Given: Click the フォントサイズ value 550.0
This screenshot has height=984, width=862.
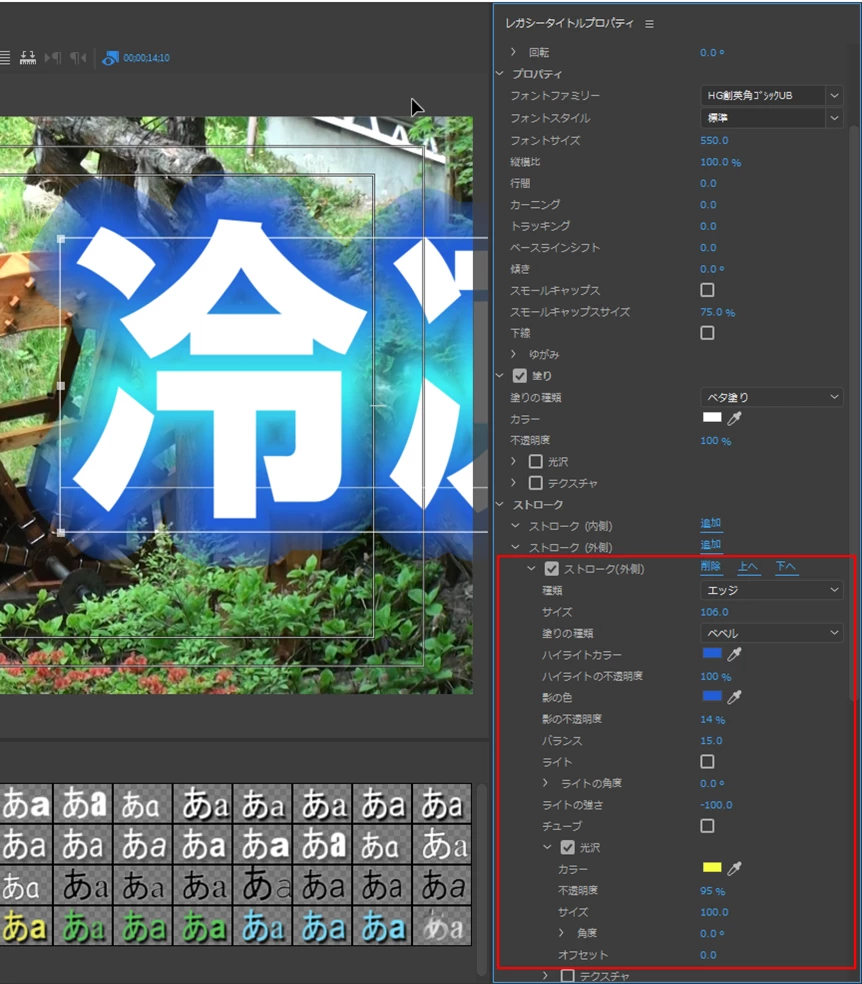Looking at the screenshot, I should coord(715,141).
